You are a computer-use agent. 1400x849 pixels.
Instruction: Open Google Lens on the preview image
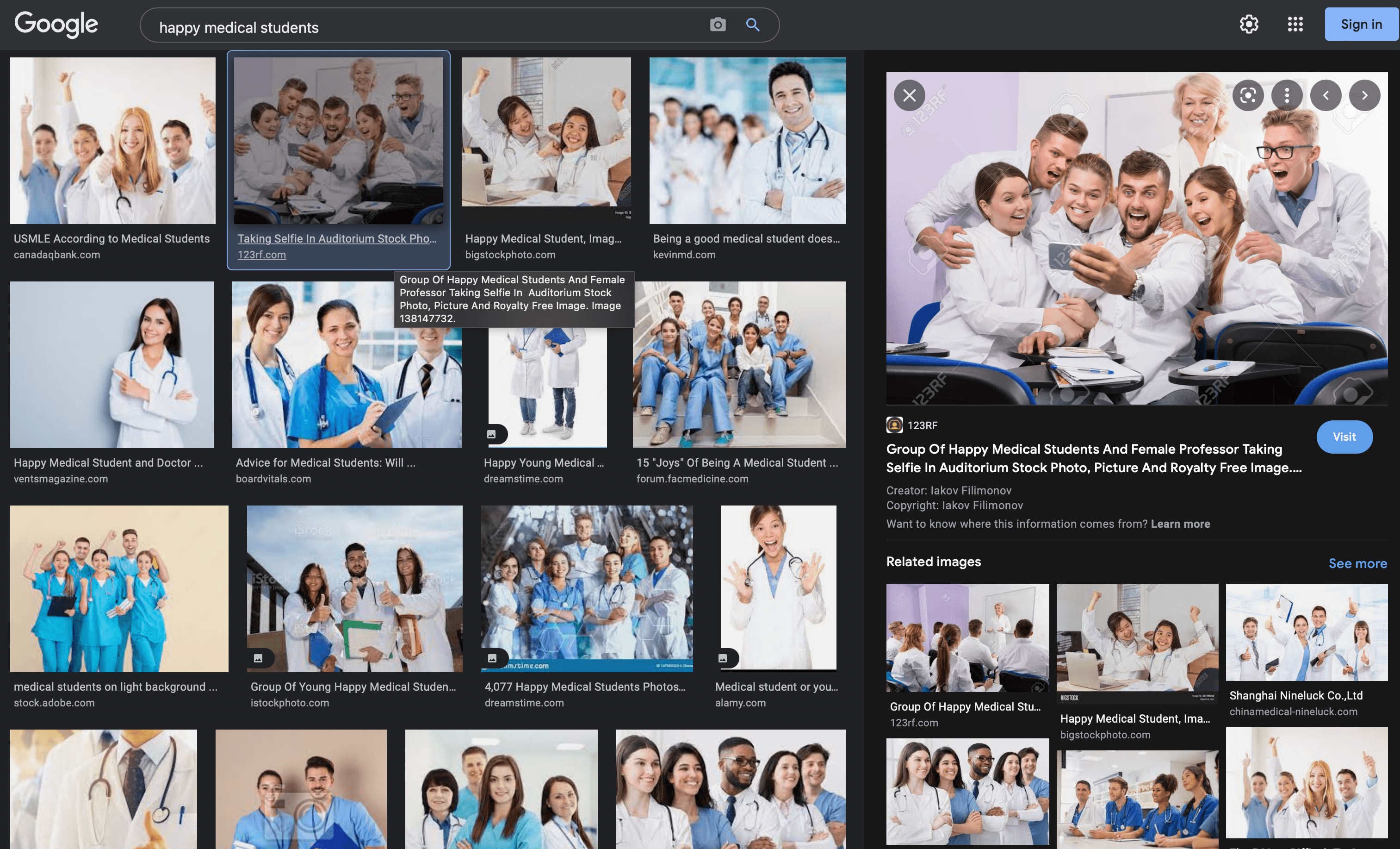[1248, 95]
